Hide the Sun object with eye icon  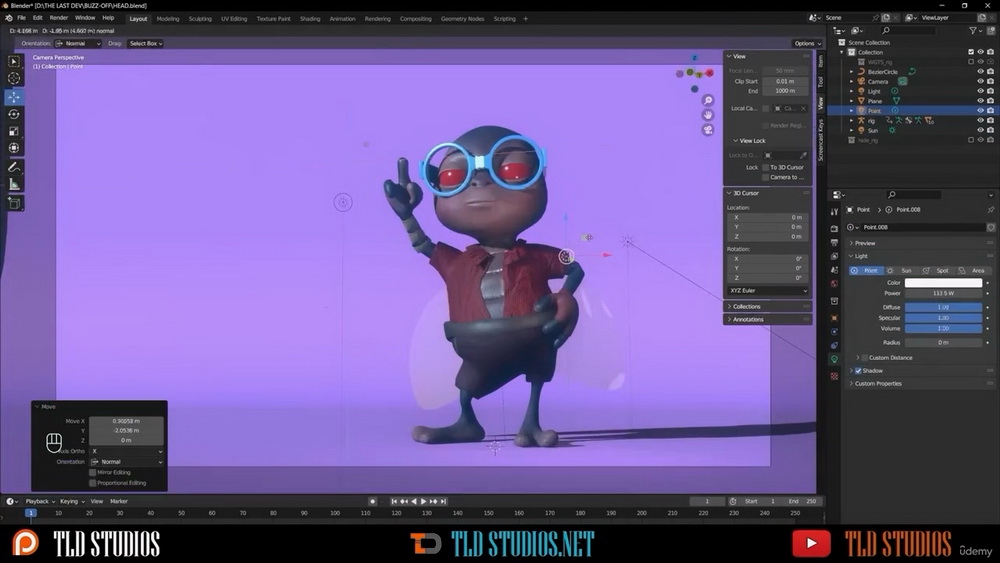tap(981, 131)
